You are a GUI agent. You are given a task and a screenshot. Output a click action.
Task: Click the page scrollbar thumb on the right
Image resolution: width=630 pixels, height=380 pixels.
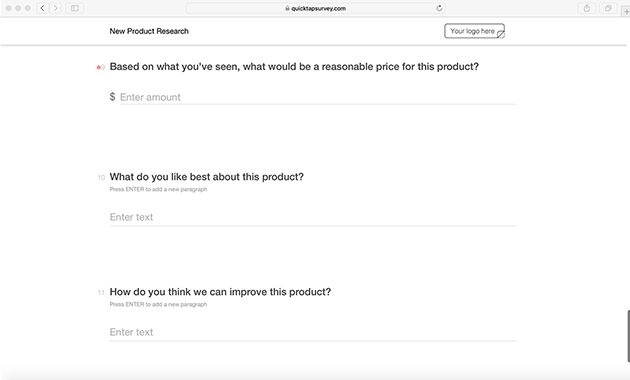click(x=628, y=336)
